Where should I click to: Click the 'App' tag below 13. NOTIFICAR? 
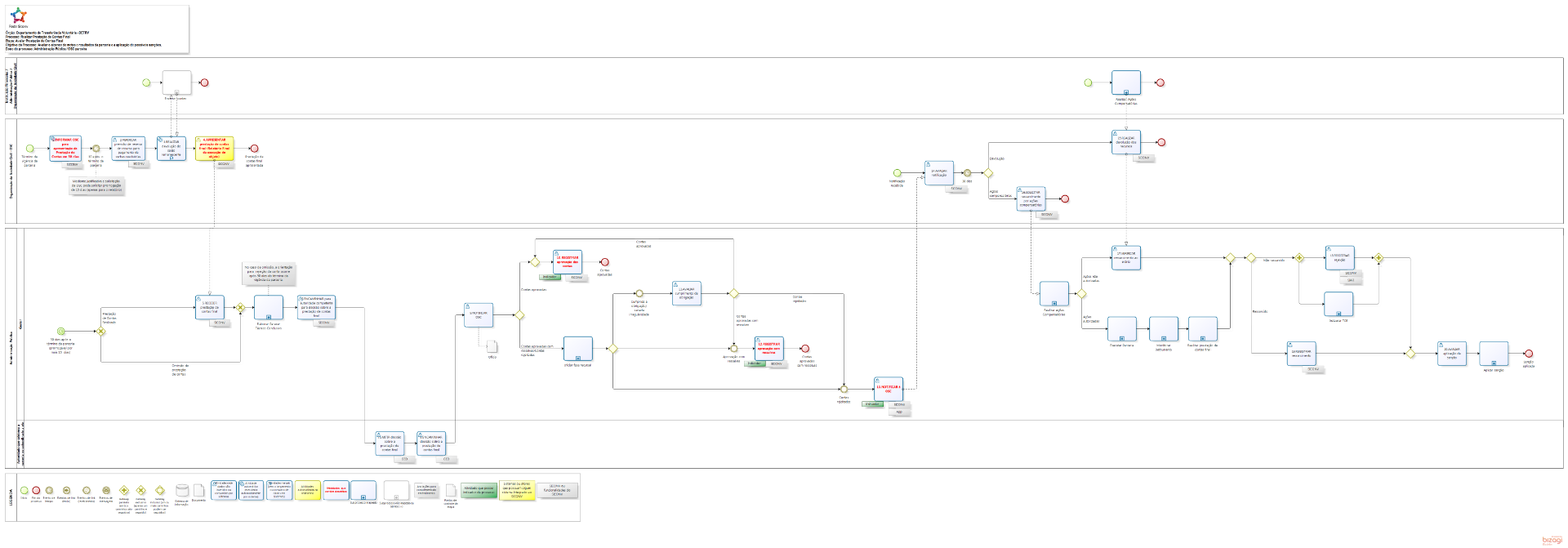coord(899,412)
